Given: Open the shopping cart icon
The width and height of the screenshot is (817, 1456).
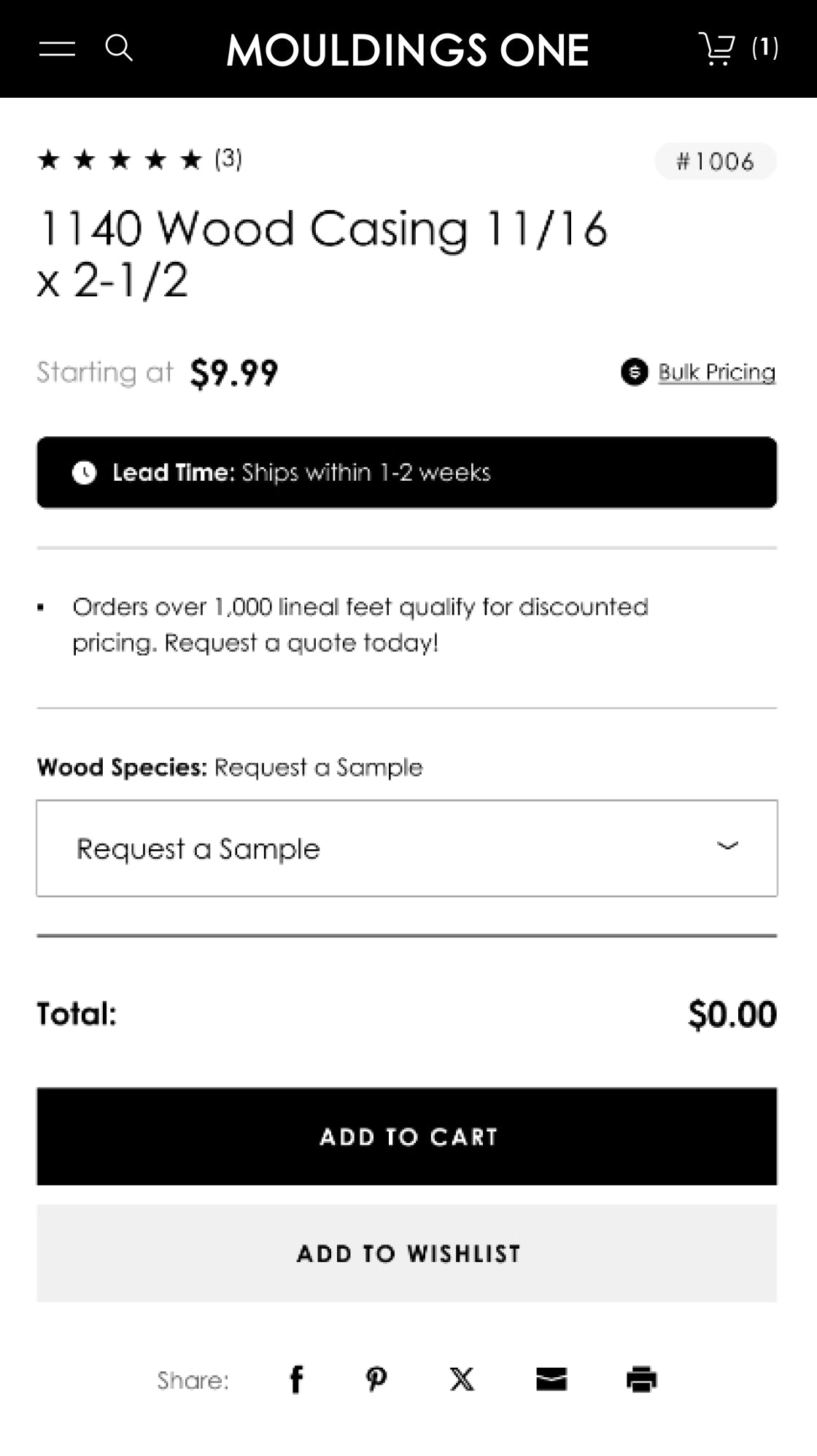Looking at the screenshot, I should (717, 48).
